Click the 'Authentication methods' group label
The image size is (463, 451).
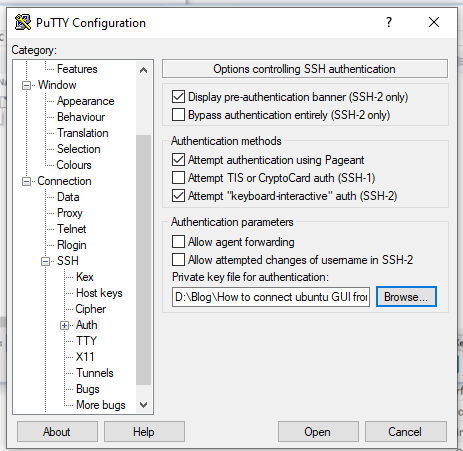226,141
